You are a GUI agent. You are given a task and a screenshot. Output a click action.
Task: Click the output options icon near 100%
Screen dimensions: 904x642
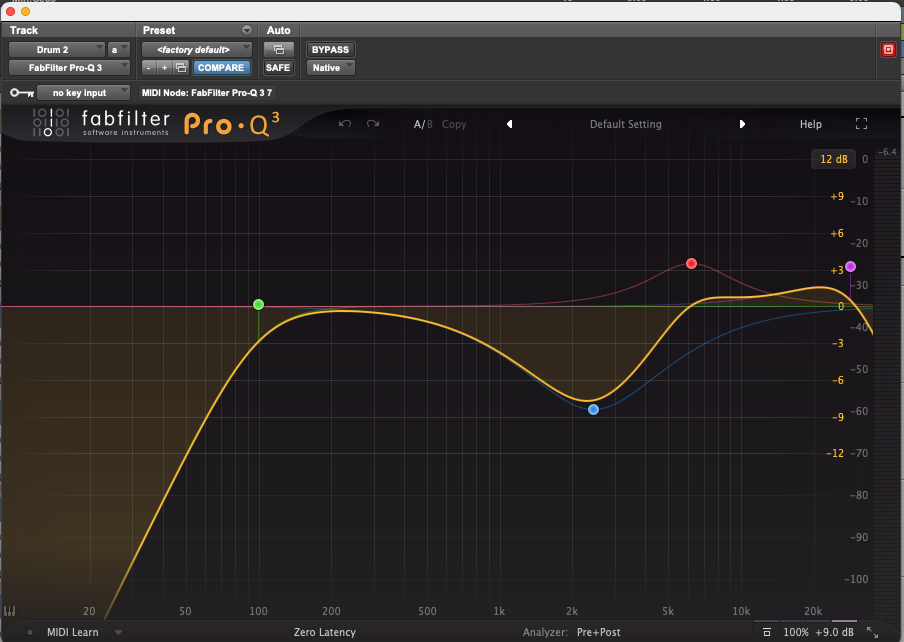tap(767, 632)
